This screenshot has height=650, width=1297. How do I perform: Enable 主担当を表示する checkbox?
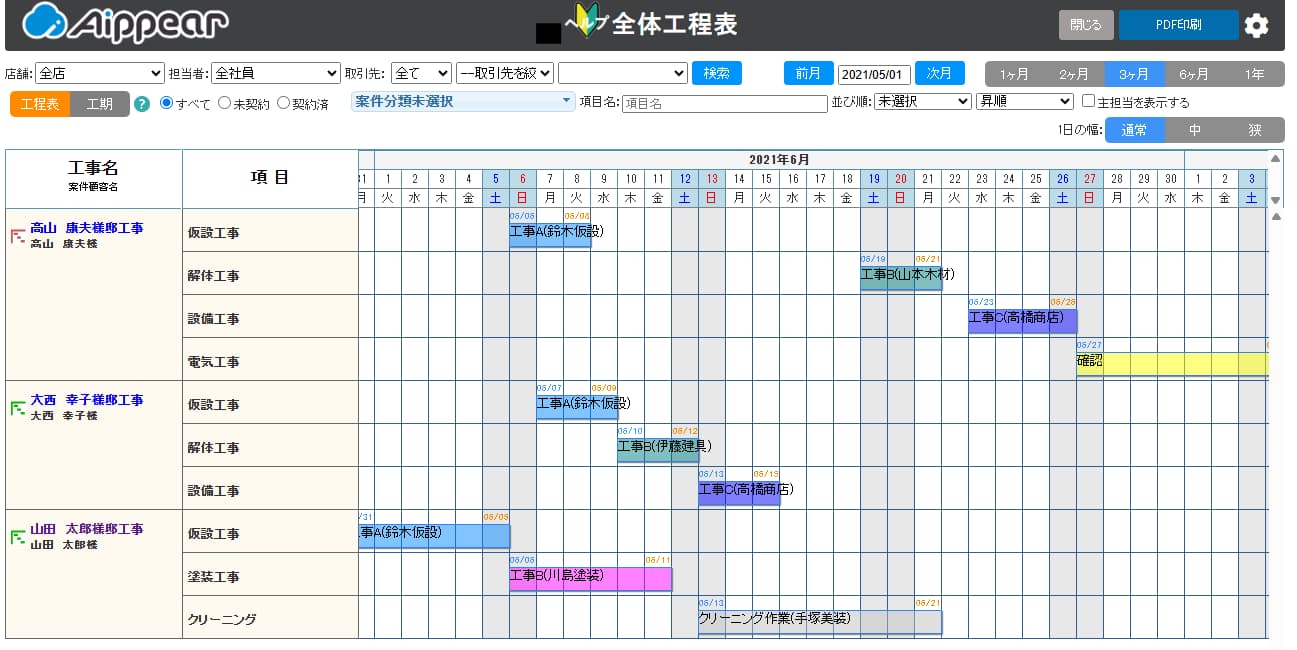[x=1089, y=102]
